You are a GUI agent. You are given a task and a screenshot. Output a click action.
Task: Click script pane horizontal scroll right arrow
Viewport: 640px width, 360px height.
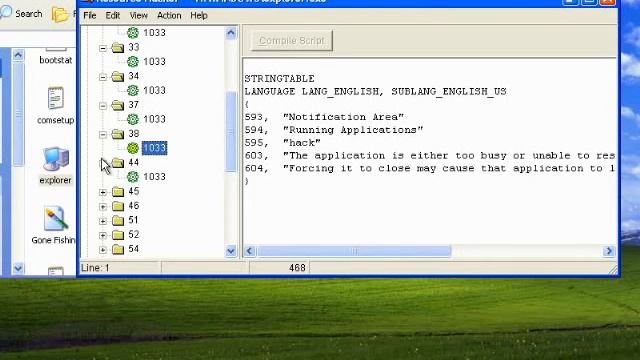(609, 251)
